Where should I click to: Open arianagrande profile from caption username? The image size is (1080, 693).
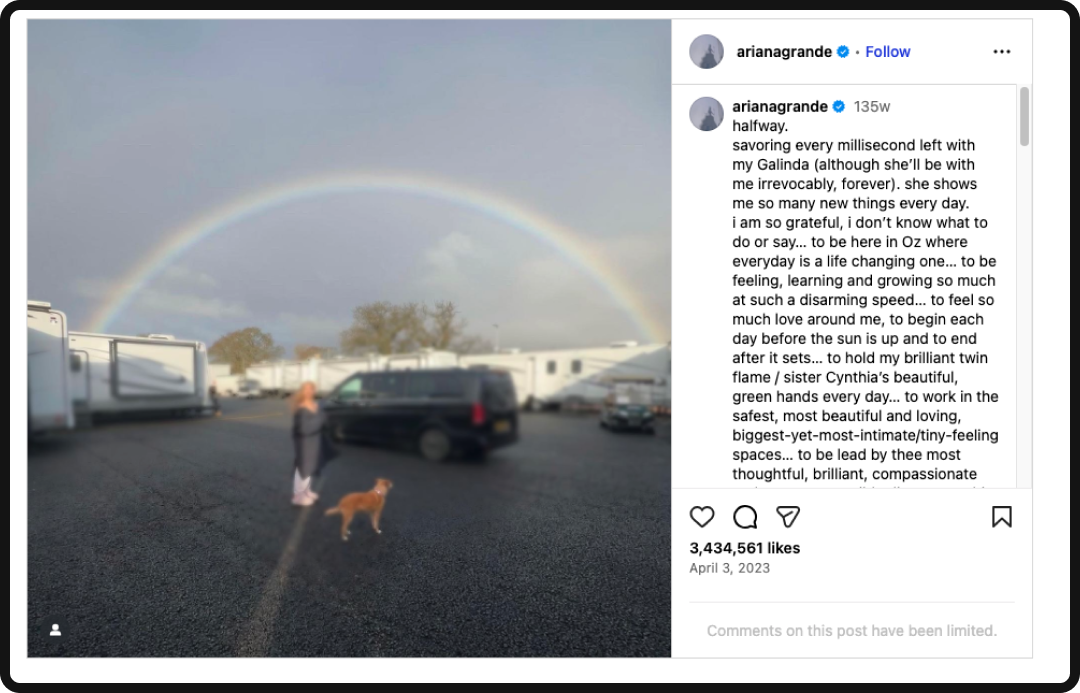click(x=780, y=107)
